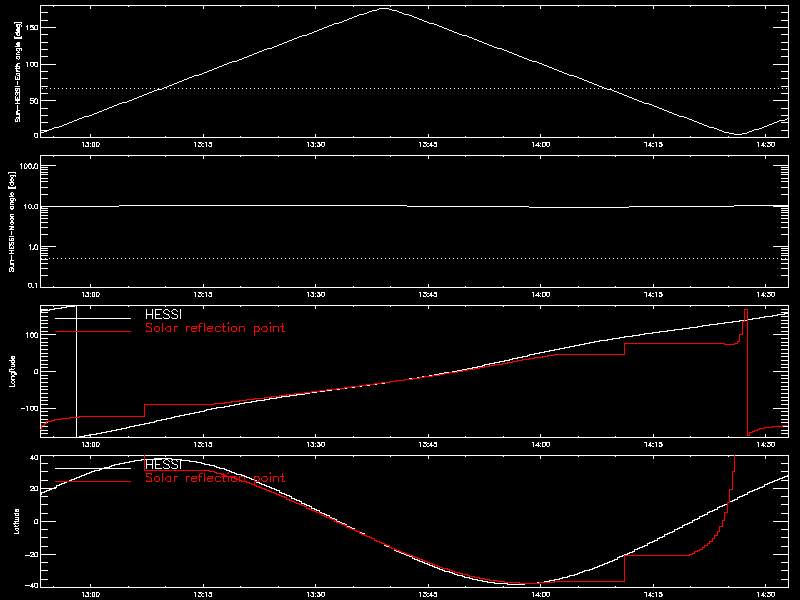
Task: Click the 13:15 time label under Latitude plot
Action: click(x=203, y=595)
